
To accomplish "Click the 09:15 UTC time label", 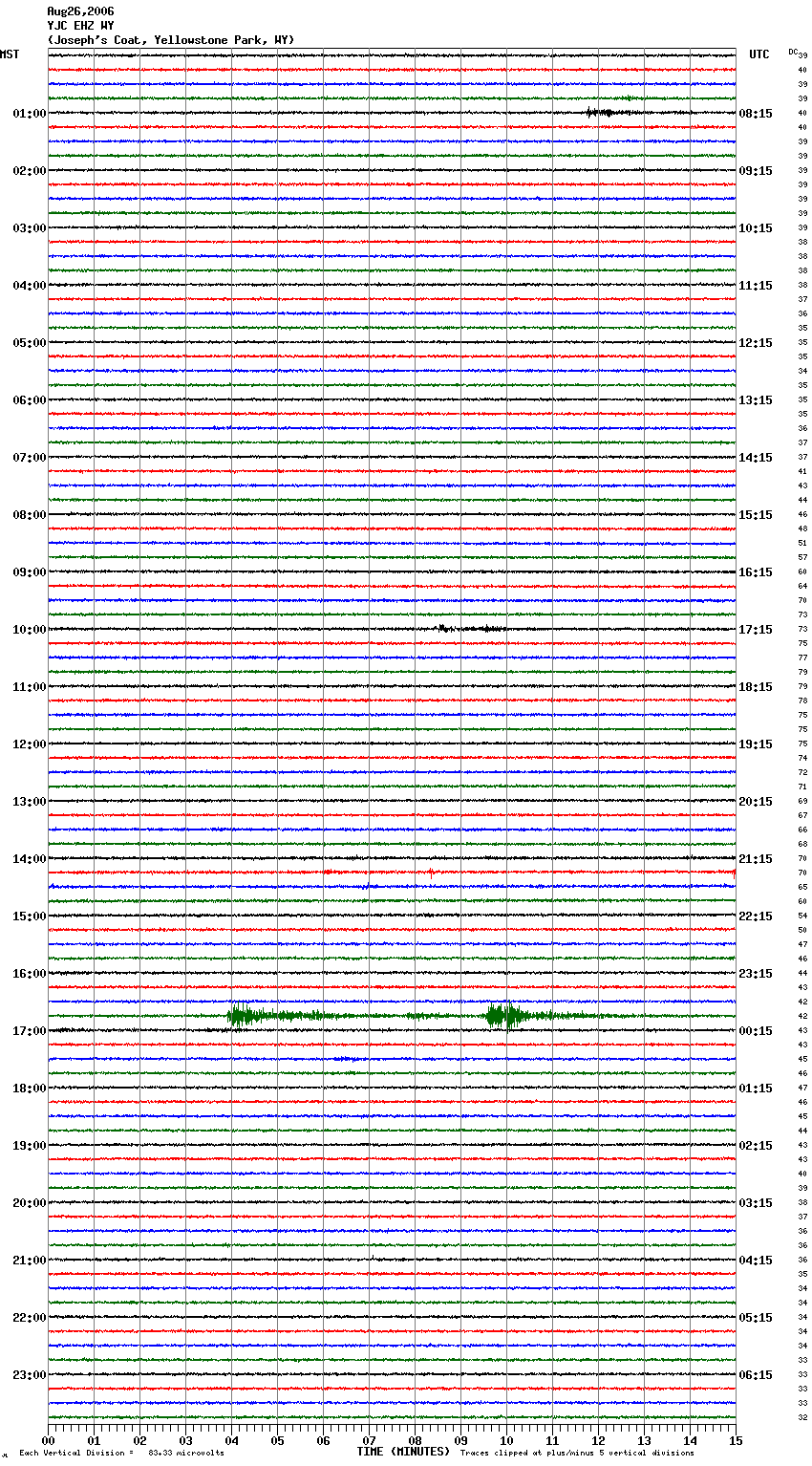I will (756, 171).
